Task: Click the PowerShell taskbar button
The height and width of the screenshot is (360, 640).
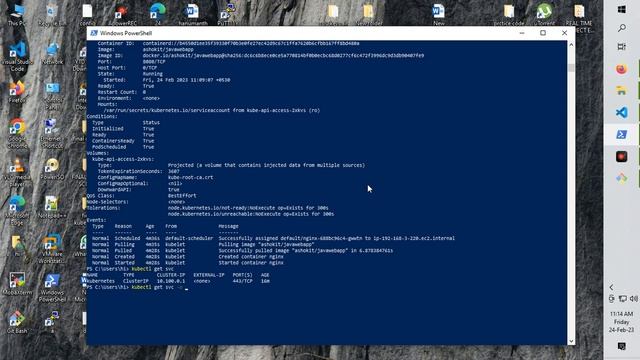Action: click(x=622, y=135)
